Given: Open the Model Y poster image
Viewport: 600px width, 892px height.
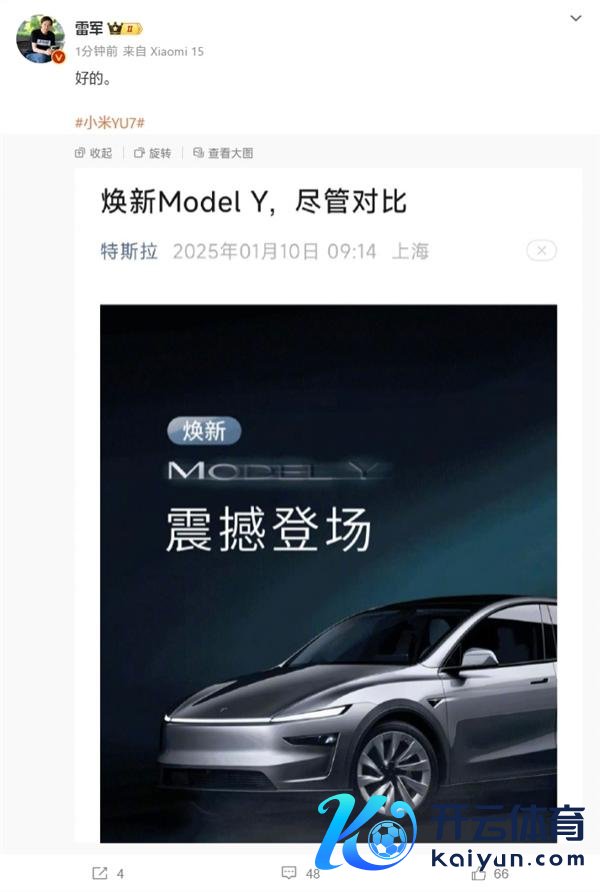Looking at the screenshot, I should click(x=328, y=573).
